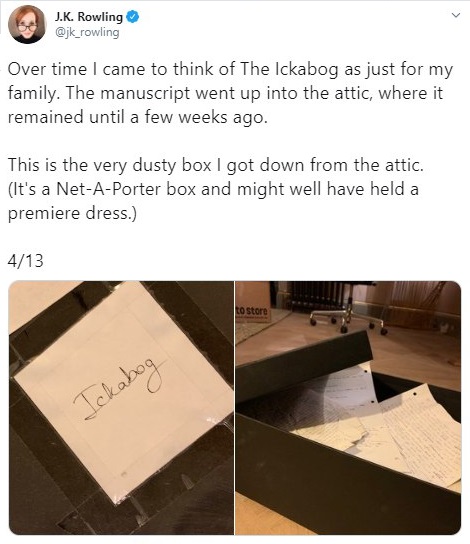Click the blue verified badge

pos(132,17)
